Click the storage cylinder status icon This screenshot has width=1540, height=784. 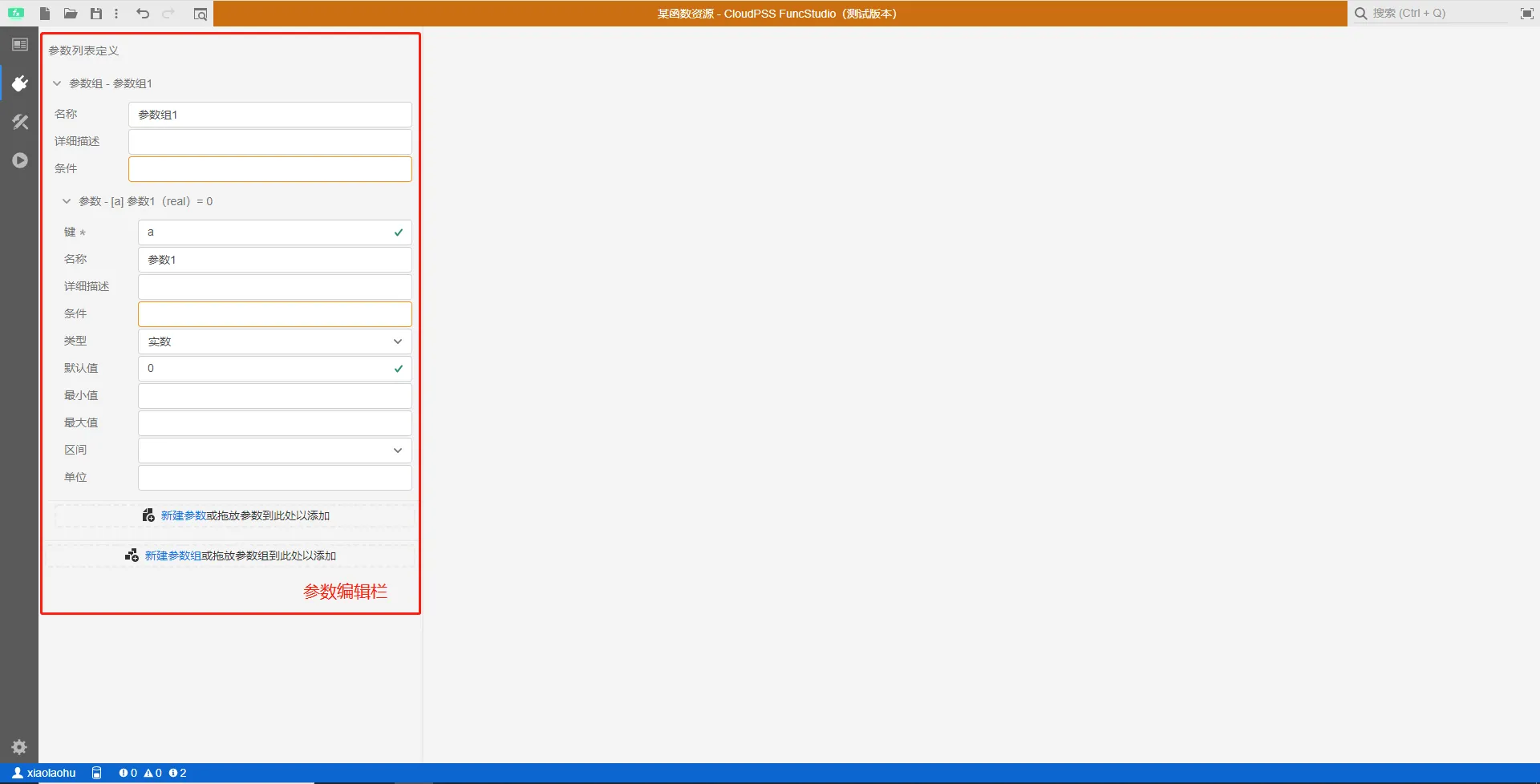97,773
